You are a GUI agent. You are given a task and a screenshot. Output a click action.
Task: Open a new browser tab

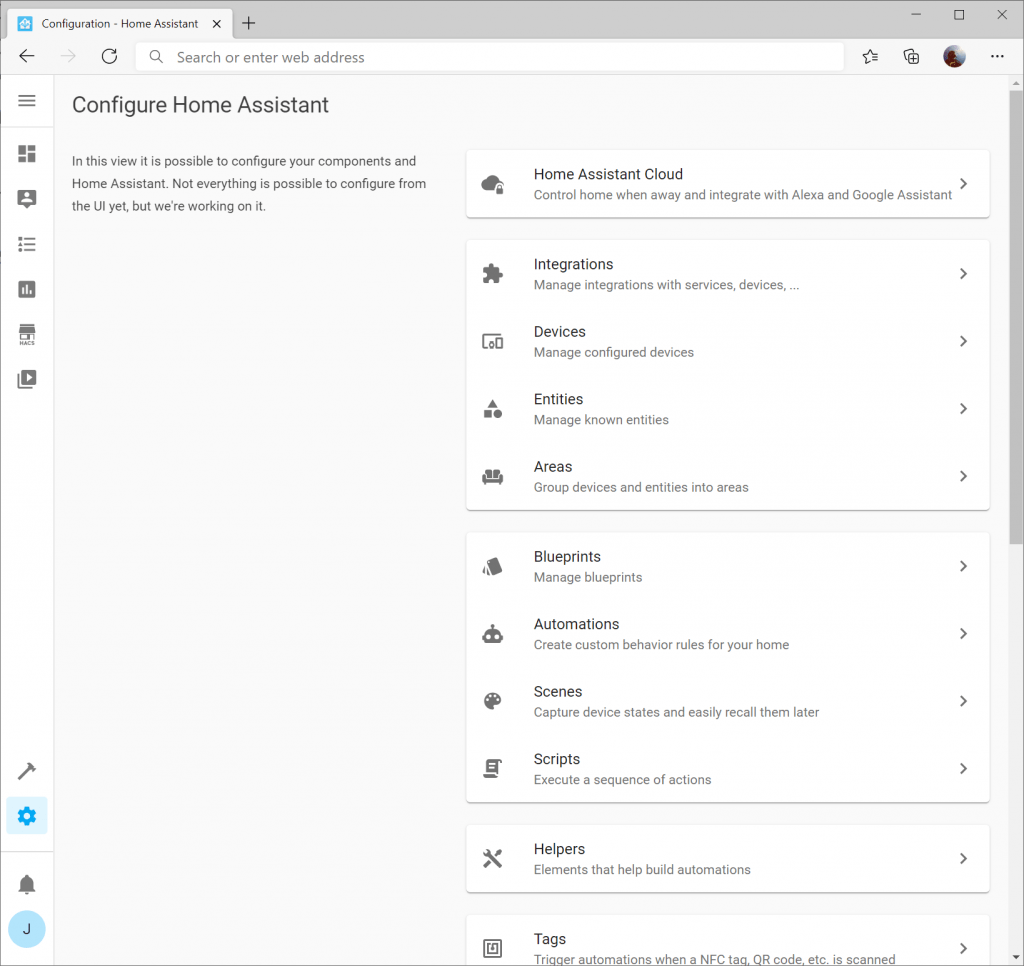[x=248, y=22]
